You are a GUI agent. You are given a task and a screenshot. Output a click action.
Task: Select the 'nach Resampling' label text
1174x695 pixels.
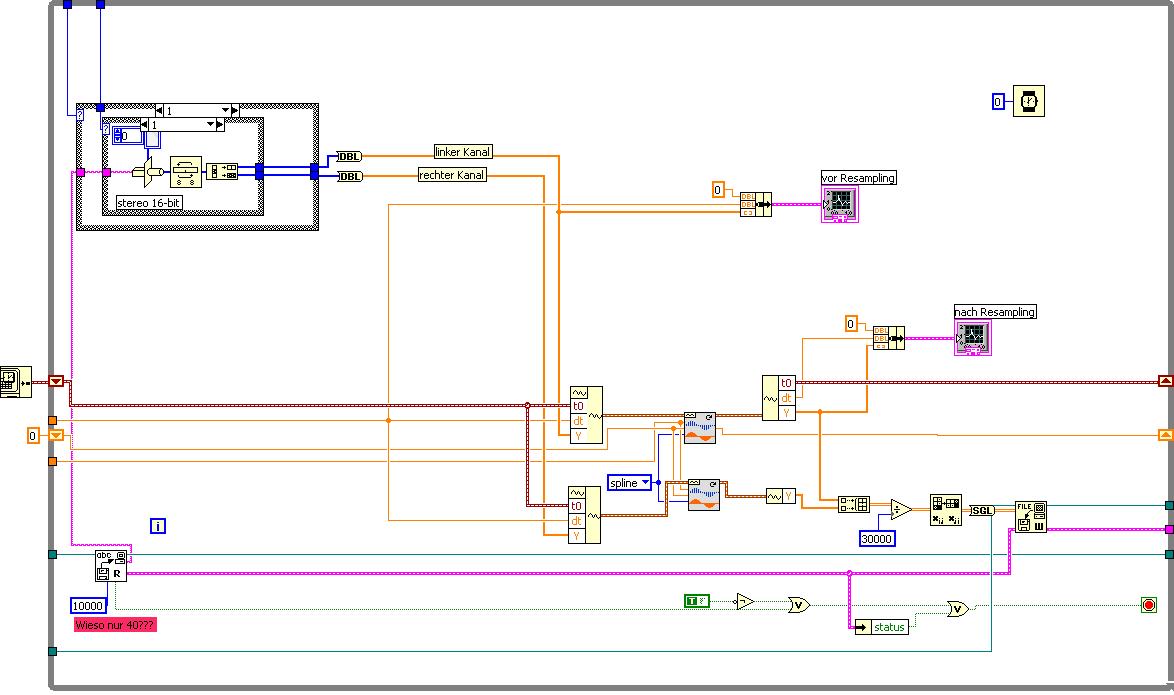995,312
